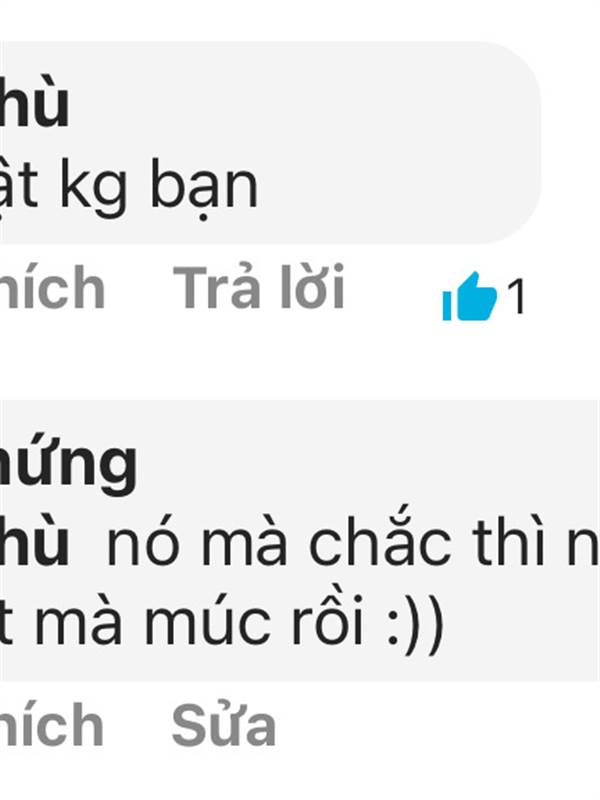Tap empty gray area of first comment bubble
Screen dimensions: 600x800
coord(398,143)
